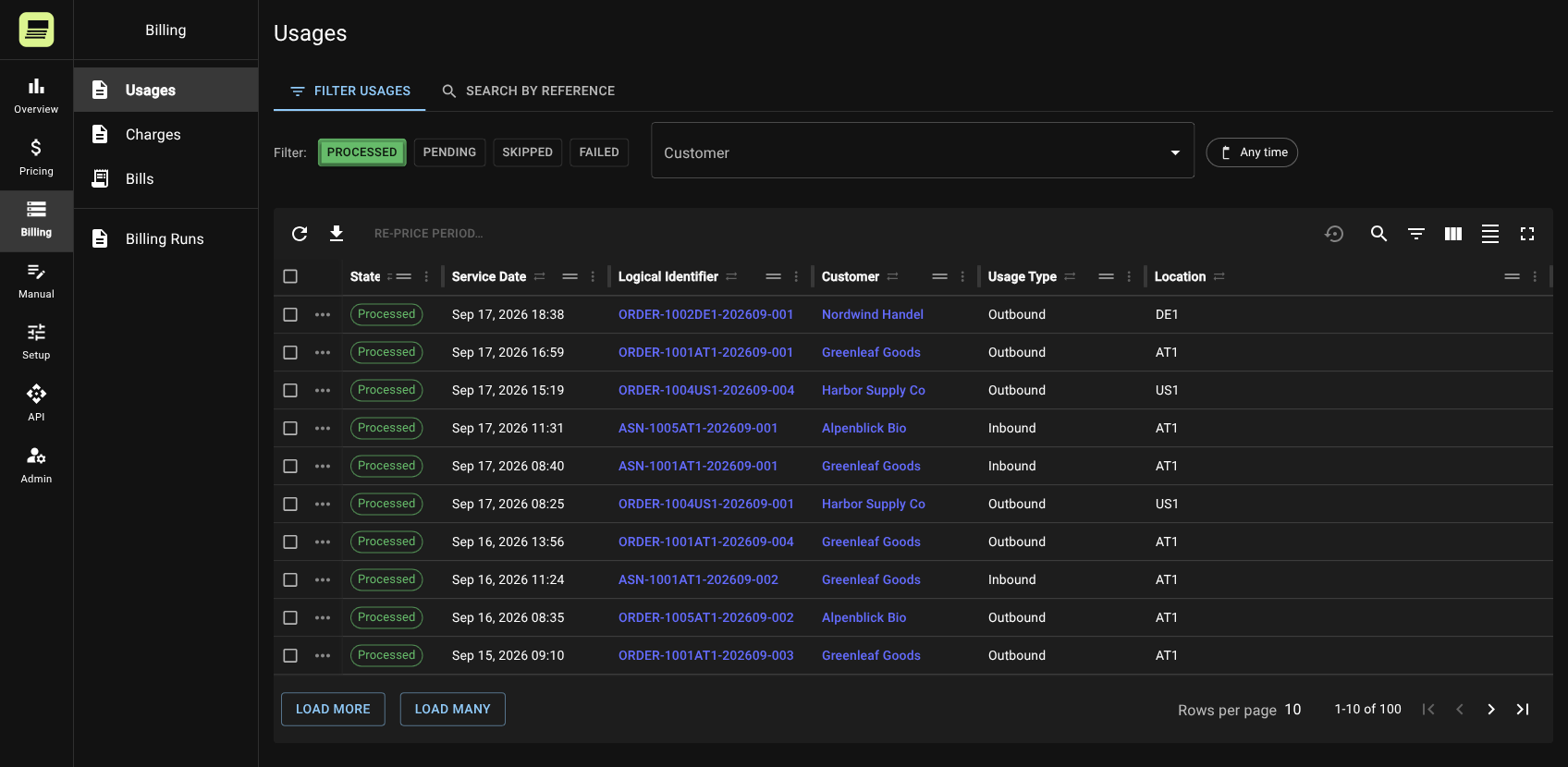The height and width of the screenshot is (767, 1568).
Task: Enable the FAILED filter chip
Action: 599,152
